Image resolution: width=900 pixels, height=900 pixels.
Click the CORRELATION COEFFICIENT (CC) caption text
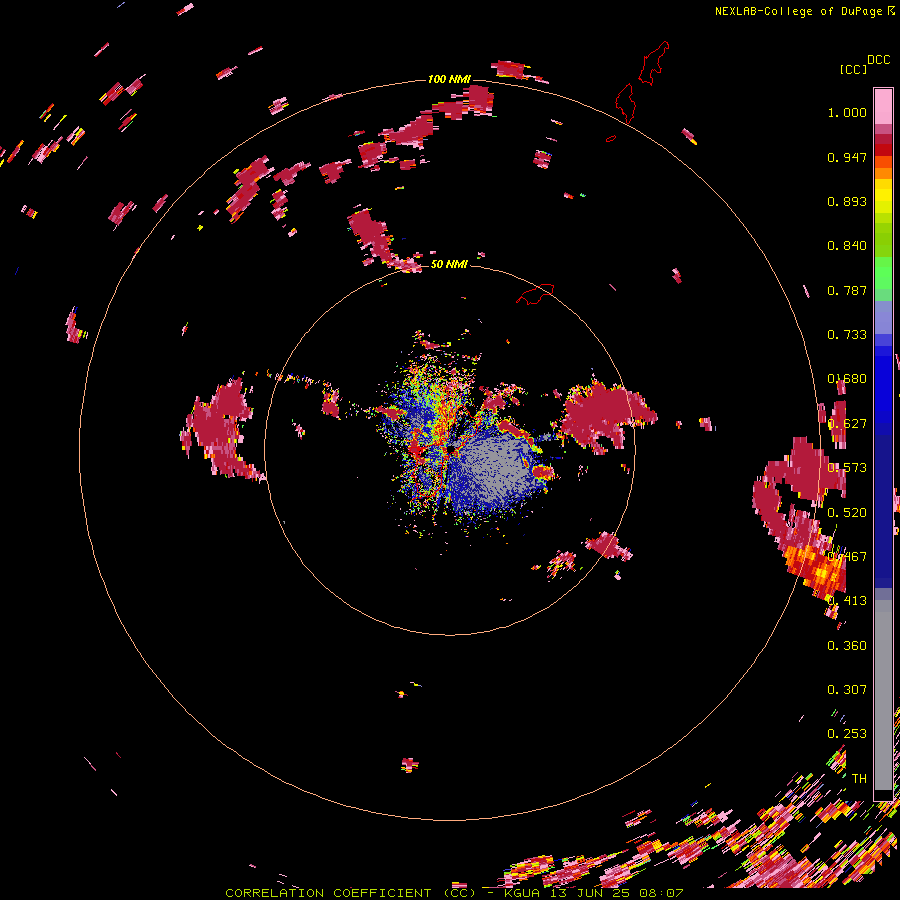coord(350,893)
